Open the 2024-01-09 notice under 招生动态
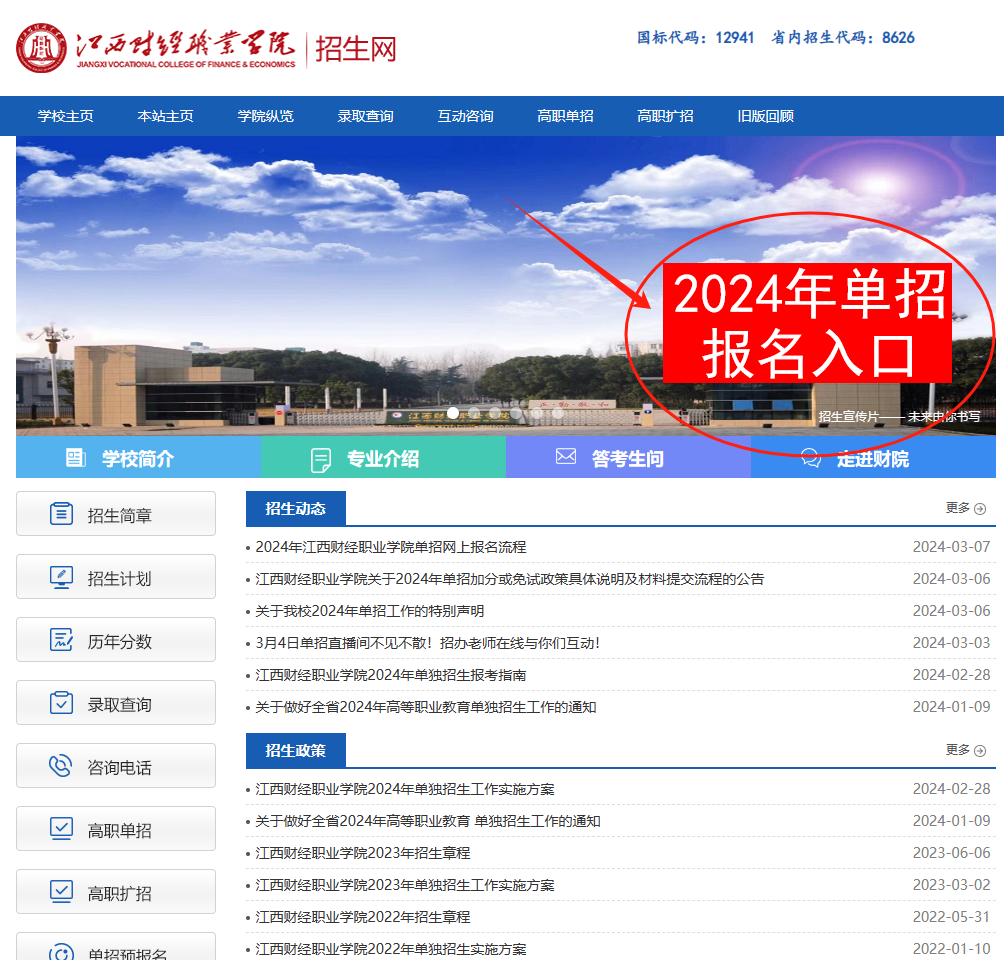Screen dimensions: 1004x960 point(426,707)
